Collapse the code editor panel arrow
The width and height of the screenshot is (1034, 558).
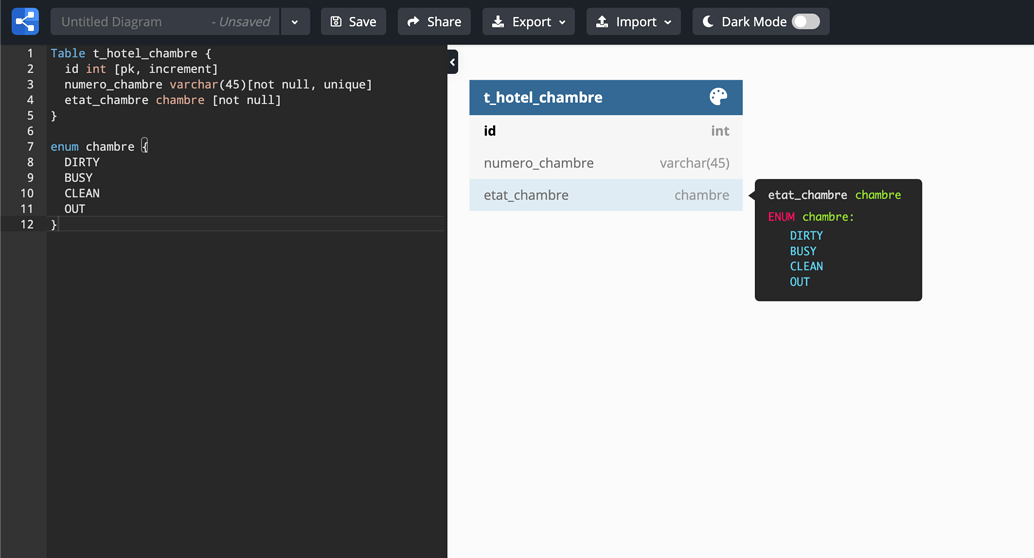452,62
